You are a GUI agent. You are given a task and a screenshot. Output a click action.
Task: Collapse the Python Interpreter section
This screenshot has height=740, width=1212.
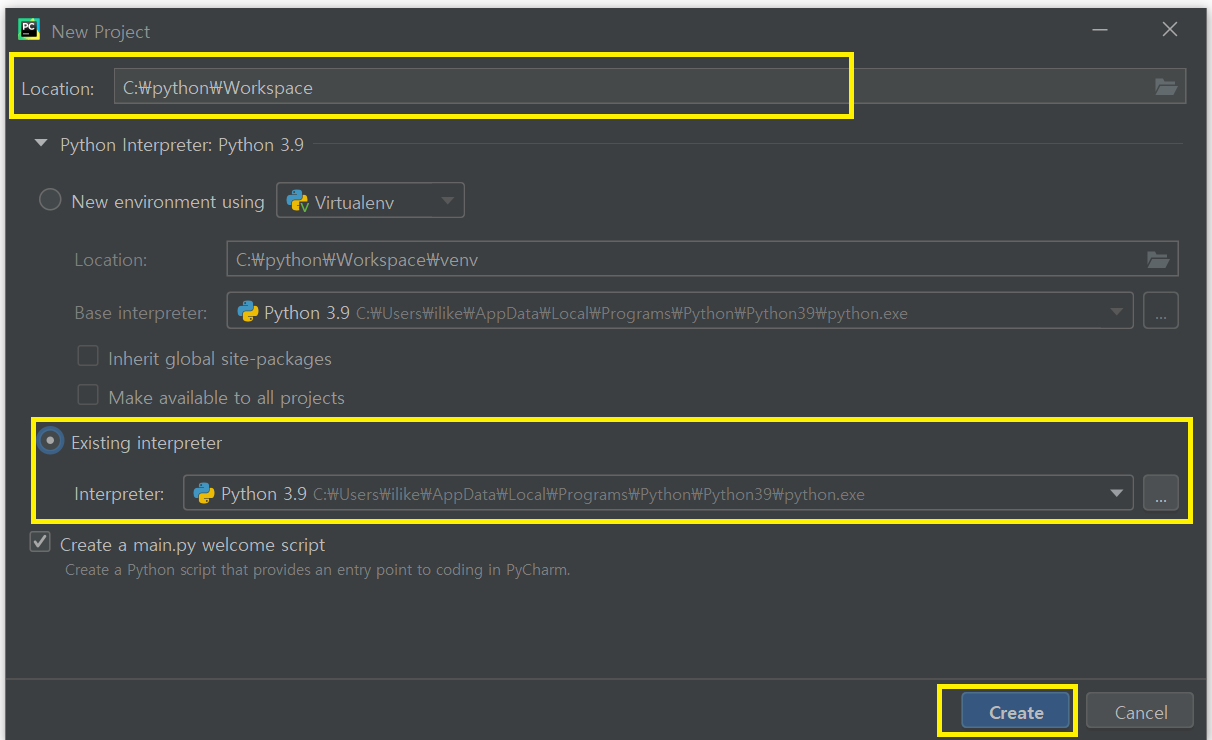coord(41,144)
